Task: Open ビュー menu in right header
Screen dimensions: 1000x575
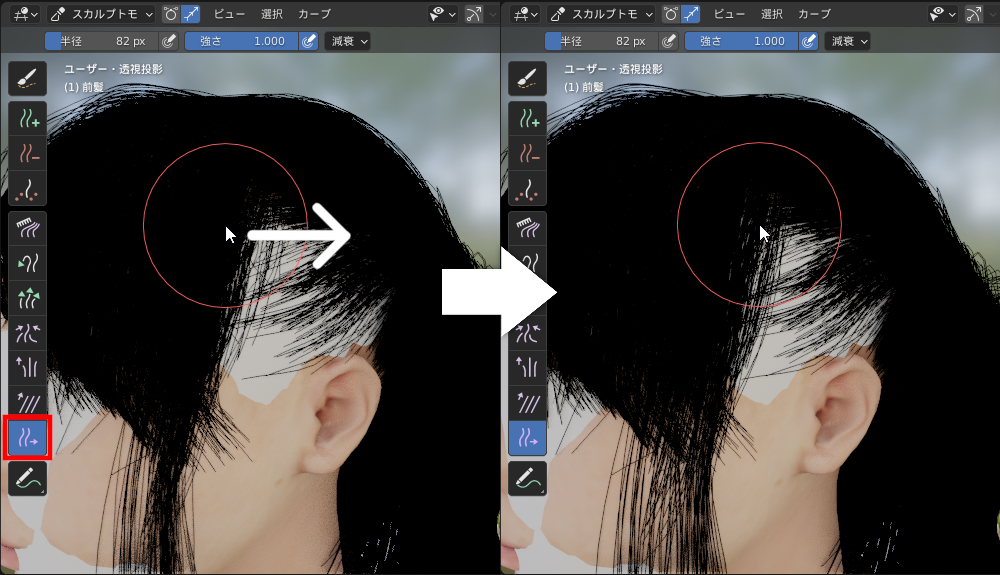Action: 729,14
